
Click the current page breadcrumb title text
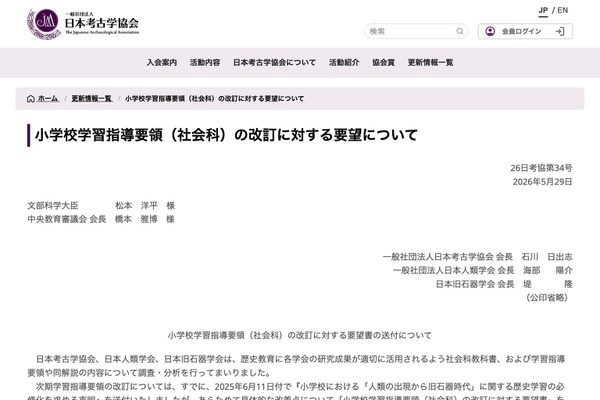coord(214,99)
